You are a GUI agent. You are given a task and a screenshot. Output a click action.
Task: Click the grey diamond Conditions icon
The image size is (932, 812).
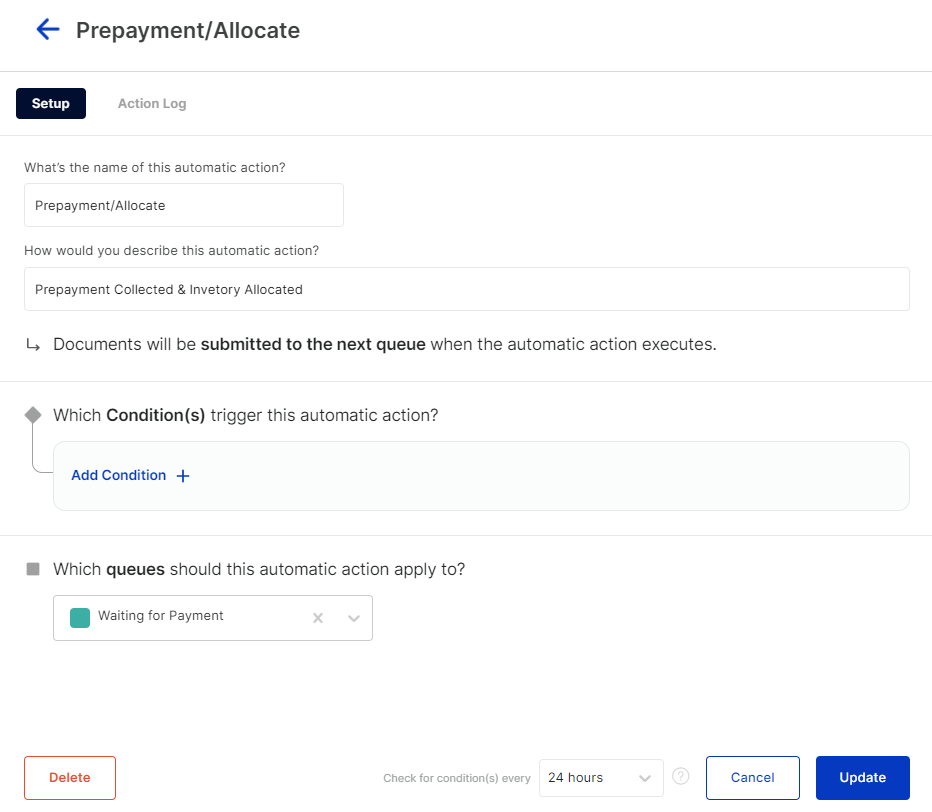point(33,415)
